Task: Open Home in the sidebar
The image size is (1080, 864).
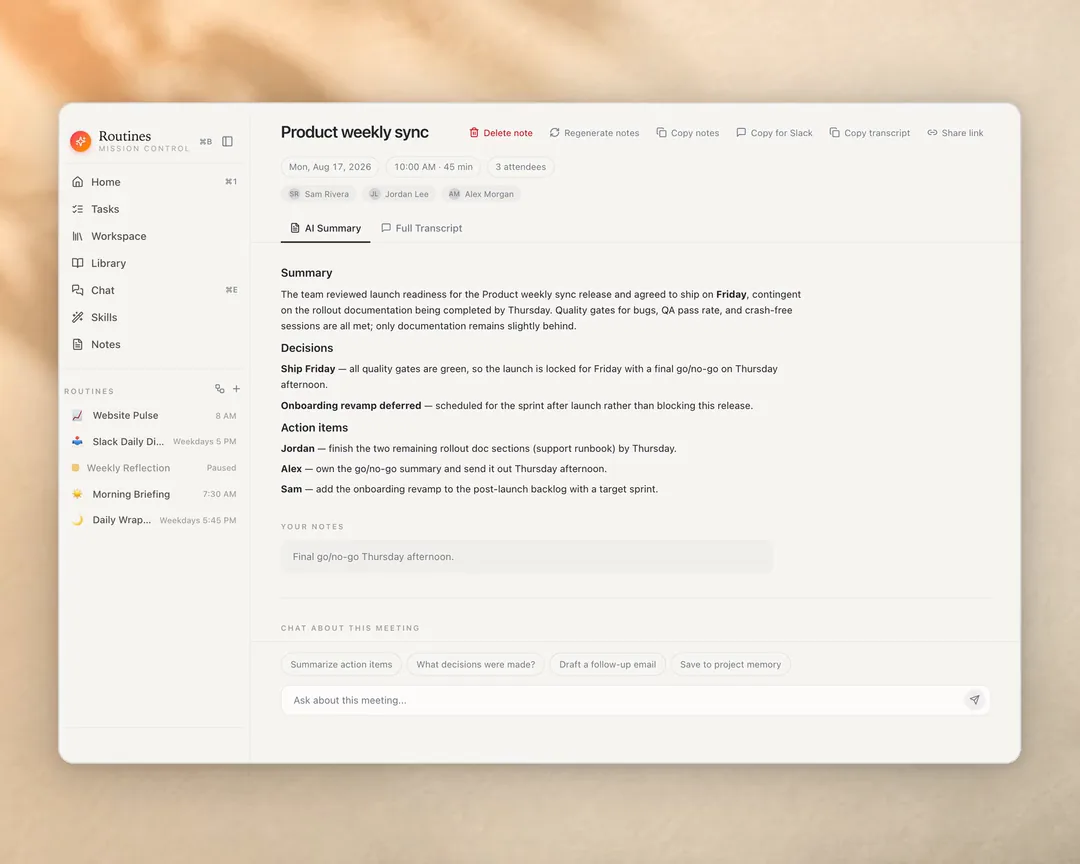Action: click(x=154, y=182)
